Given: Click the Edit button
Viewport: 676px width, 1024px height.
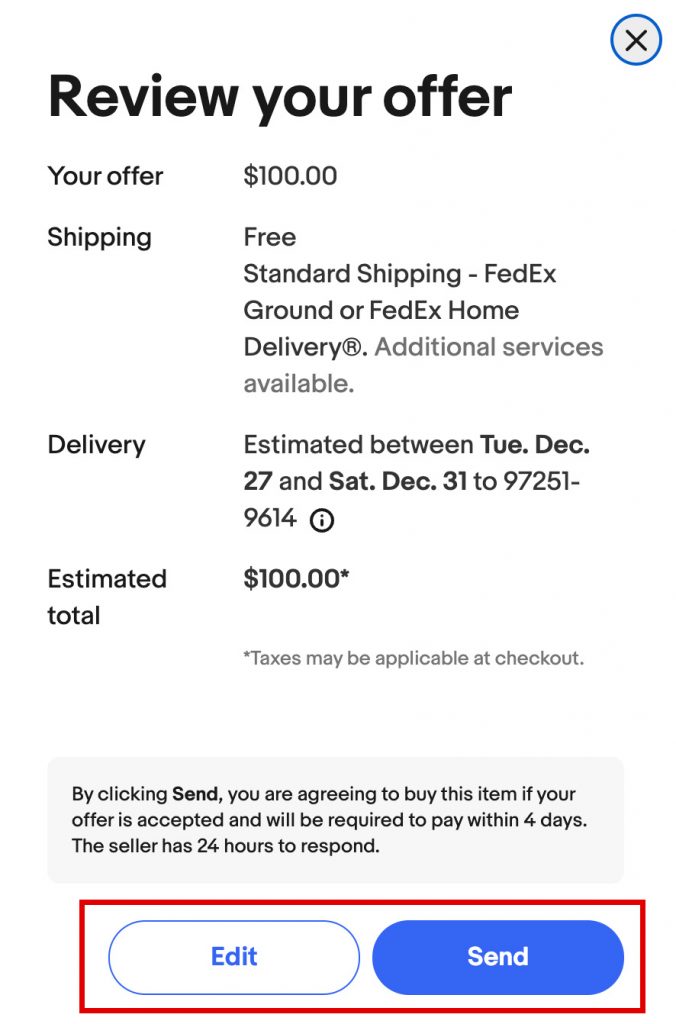Looking at the screenshot, I should point(234,956).
